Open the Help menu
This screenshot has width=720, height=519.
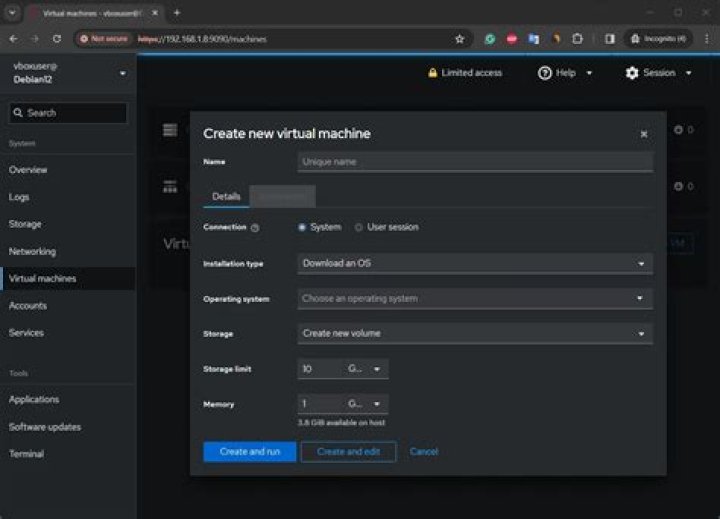pos(565,73)
